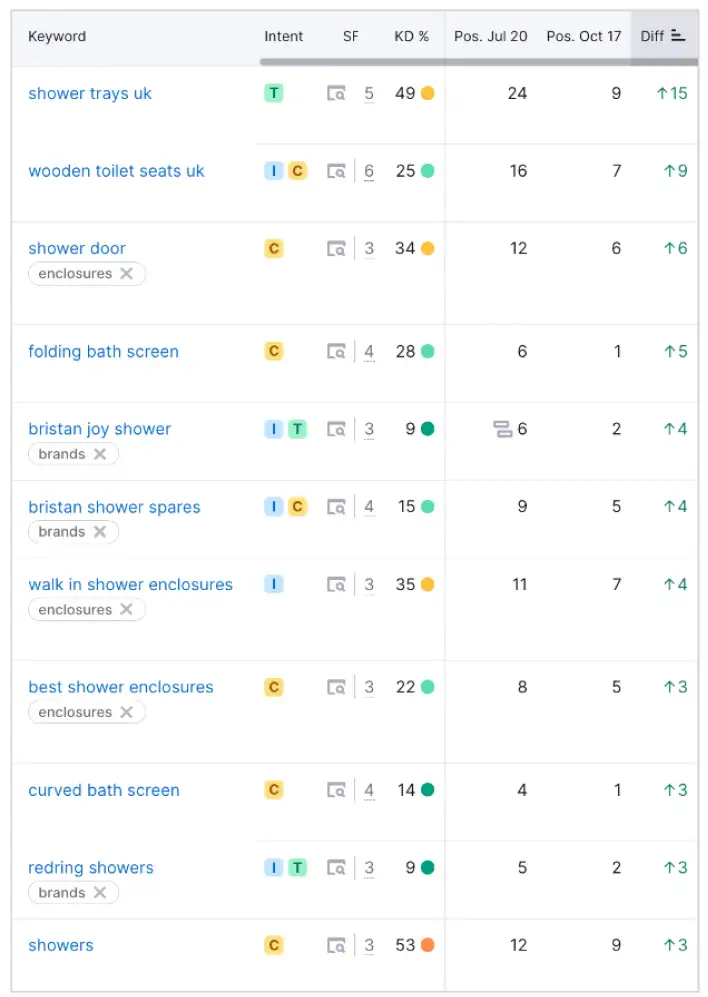The width and height of the screenshot is (708, 997).
Task: Click the sitelinks icon beside bristan joy shower position
Action: point(502,430)
